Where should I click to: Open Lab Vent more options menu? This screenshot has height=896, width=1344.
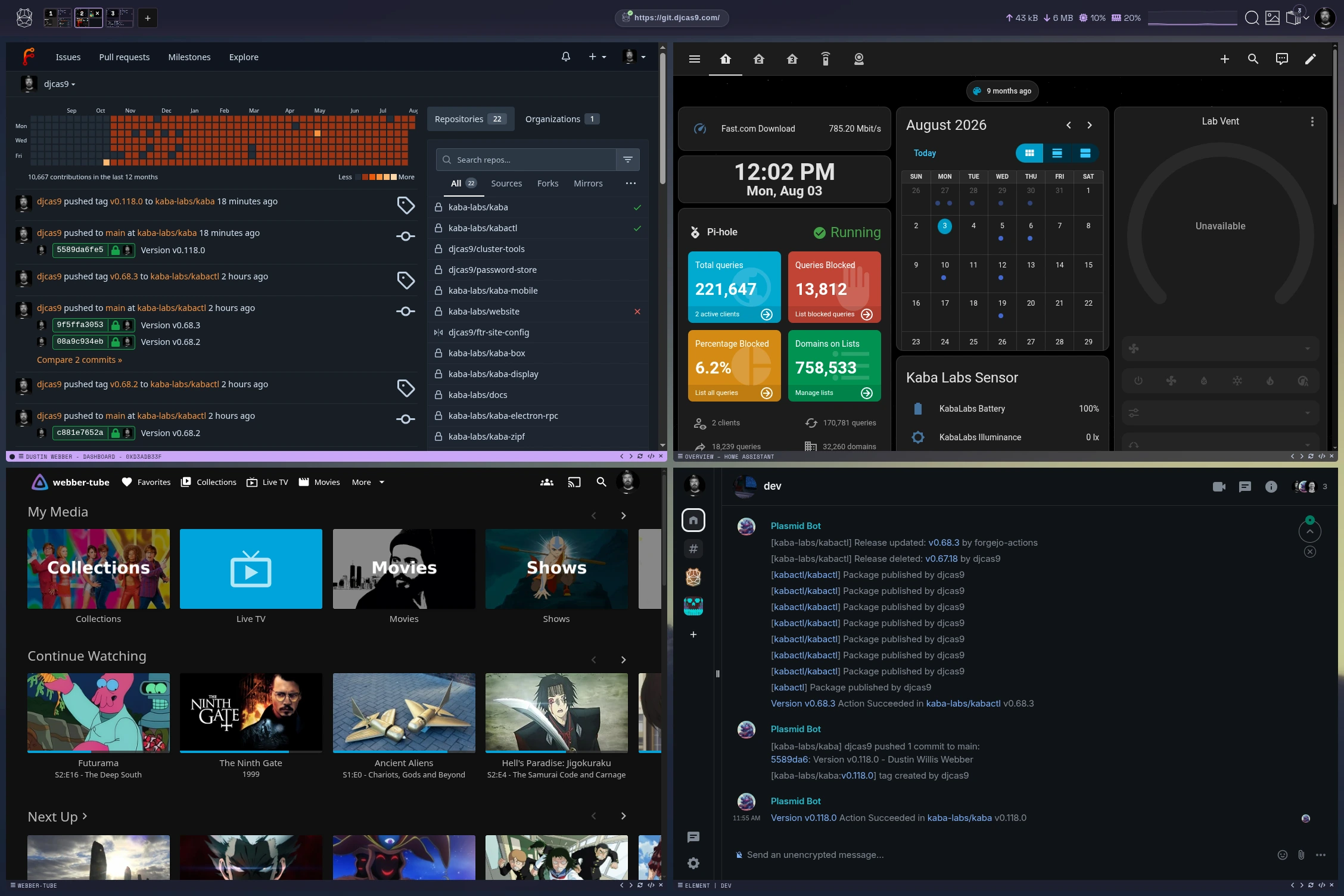pos(1312,122)
